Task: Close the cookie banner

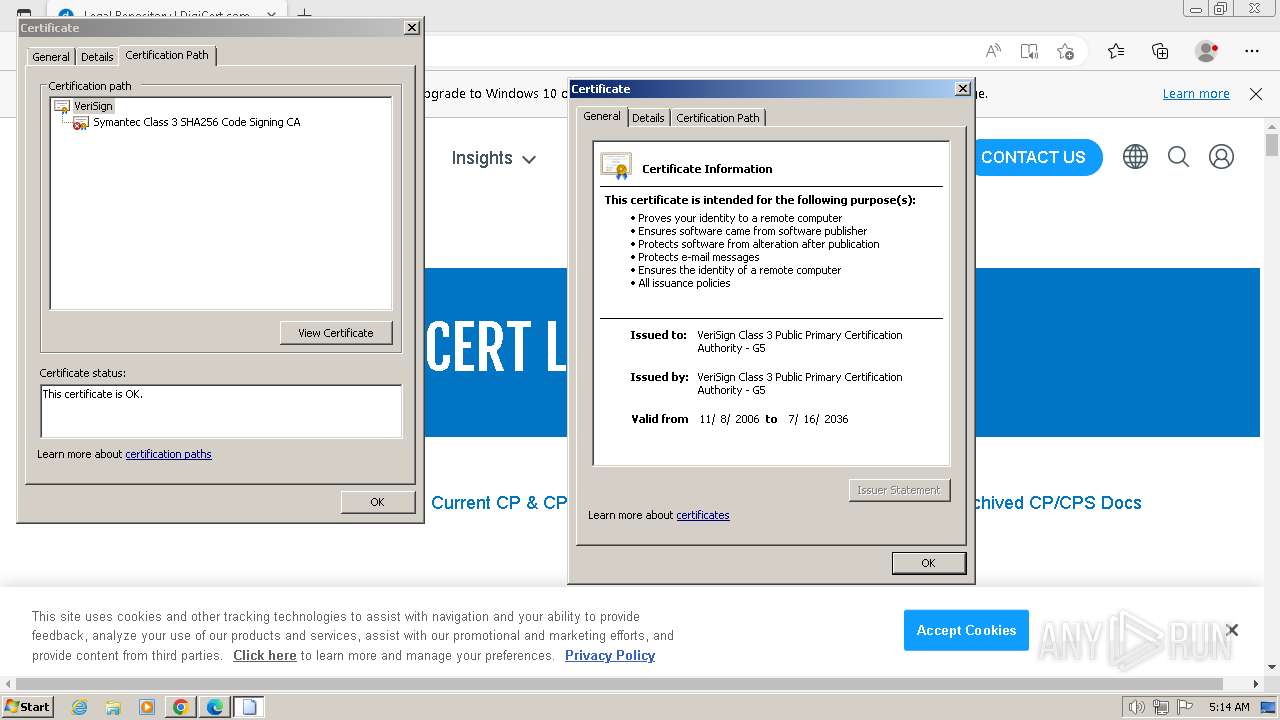Action: [1232, 630]
